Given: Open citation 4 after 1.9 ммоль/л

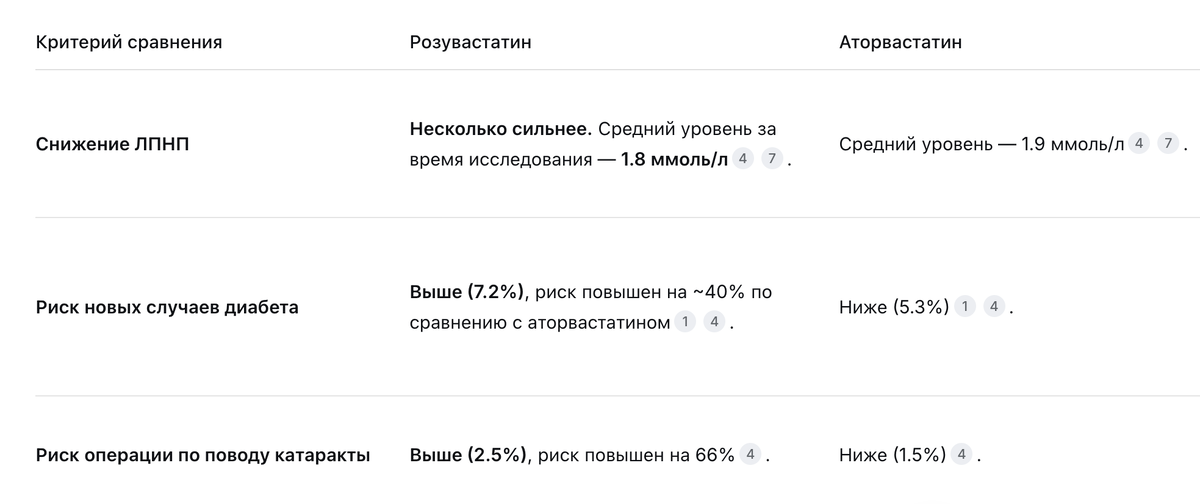Looking at the screenshot, I should (x=1139, y=143).
